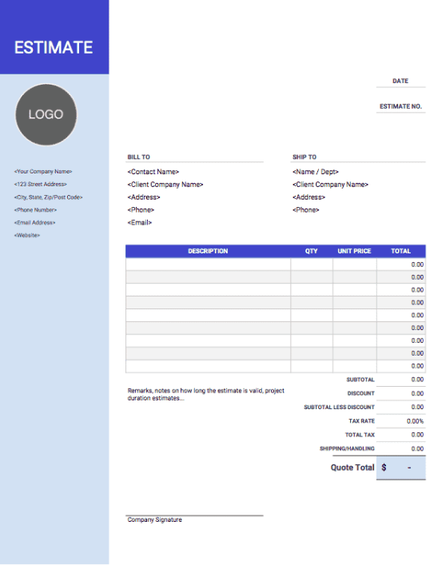This screenshot has width=430, height=565.
Task: Select the SUBTOTAL value 0.00
Action: (417, 379)
